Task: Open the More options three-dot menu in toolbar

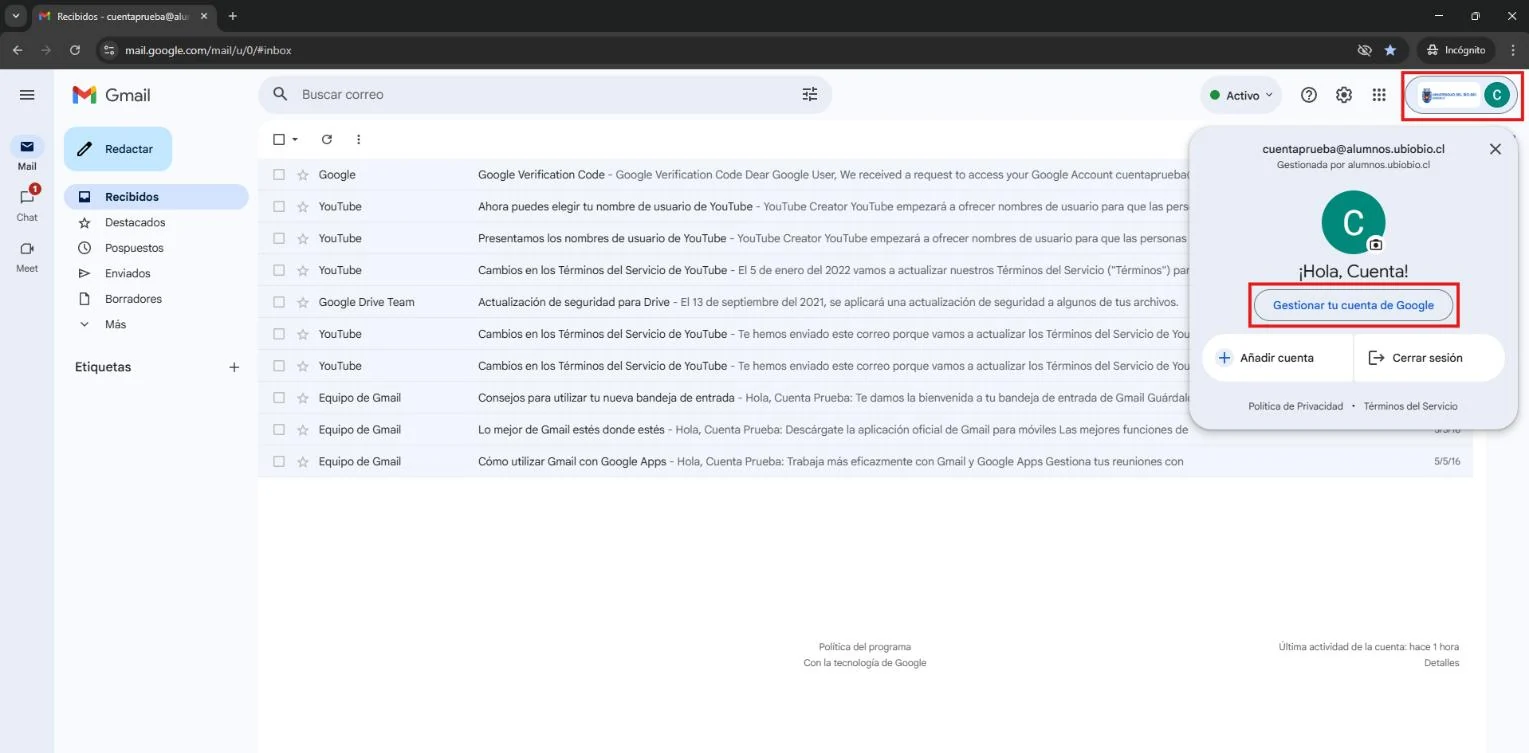Action: click(x=358, y=139)
